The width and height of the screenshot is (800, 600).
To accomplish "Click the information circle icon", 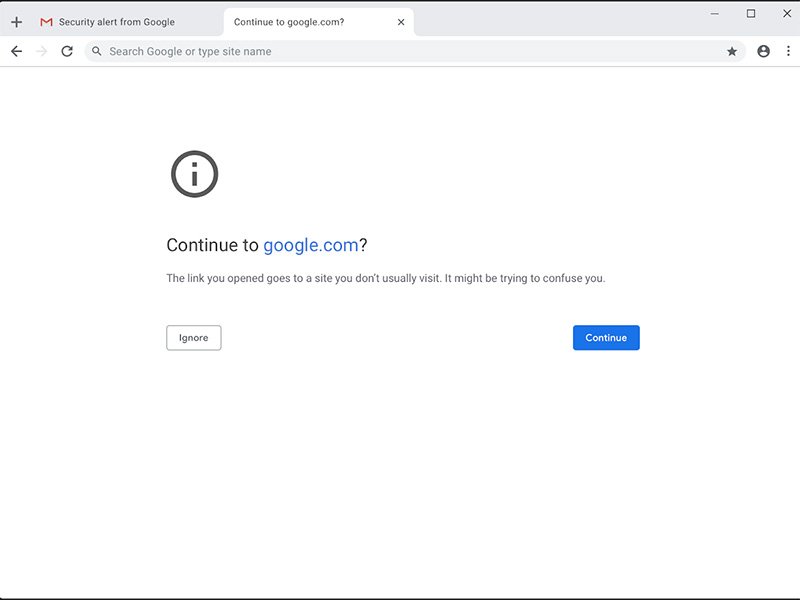I will click(x=194, y=174).
